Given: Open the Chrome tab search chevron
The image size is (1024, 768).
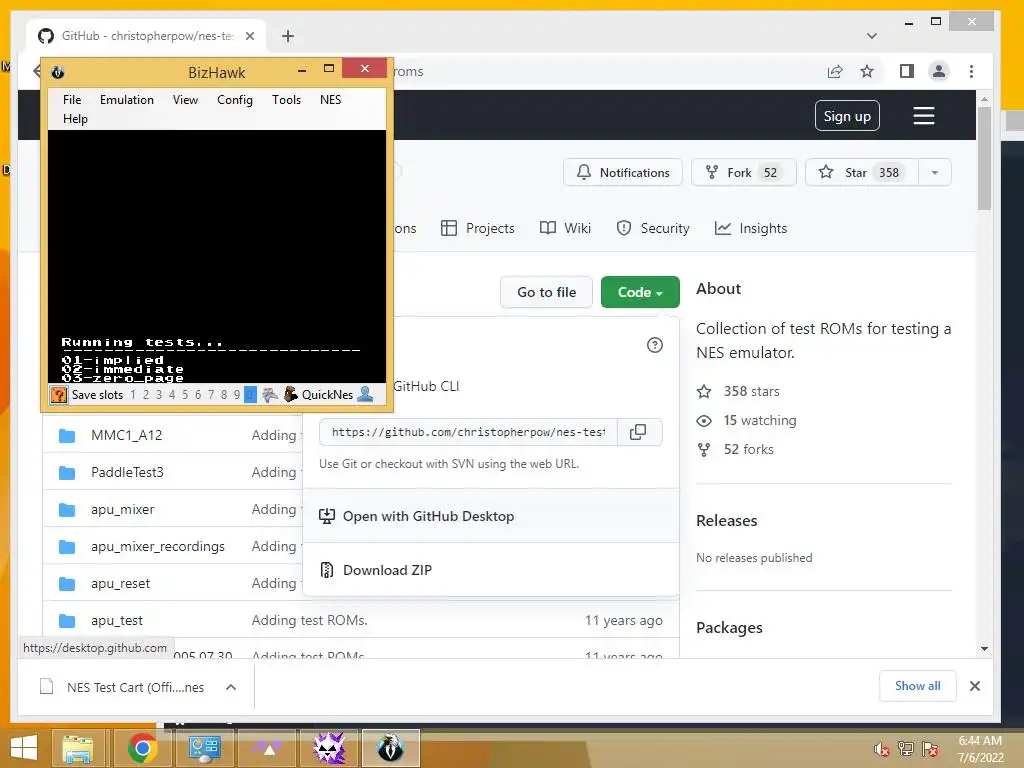Looking at the screenshot, I should pos(871,36).
